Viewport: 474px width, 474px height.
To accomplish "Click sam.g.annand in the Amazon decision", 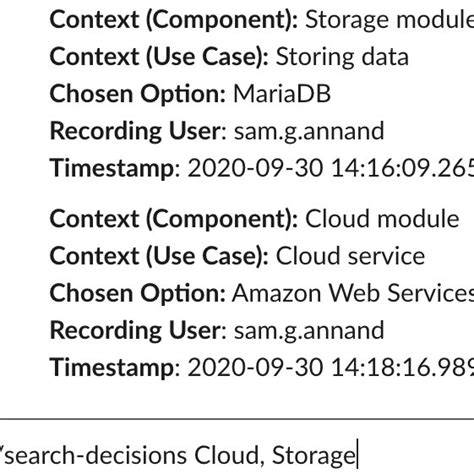I will [x=309, y=331].
